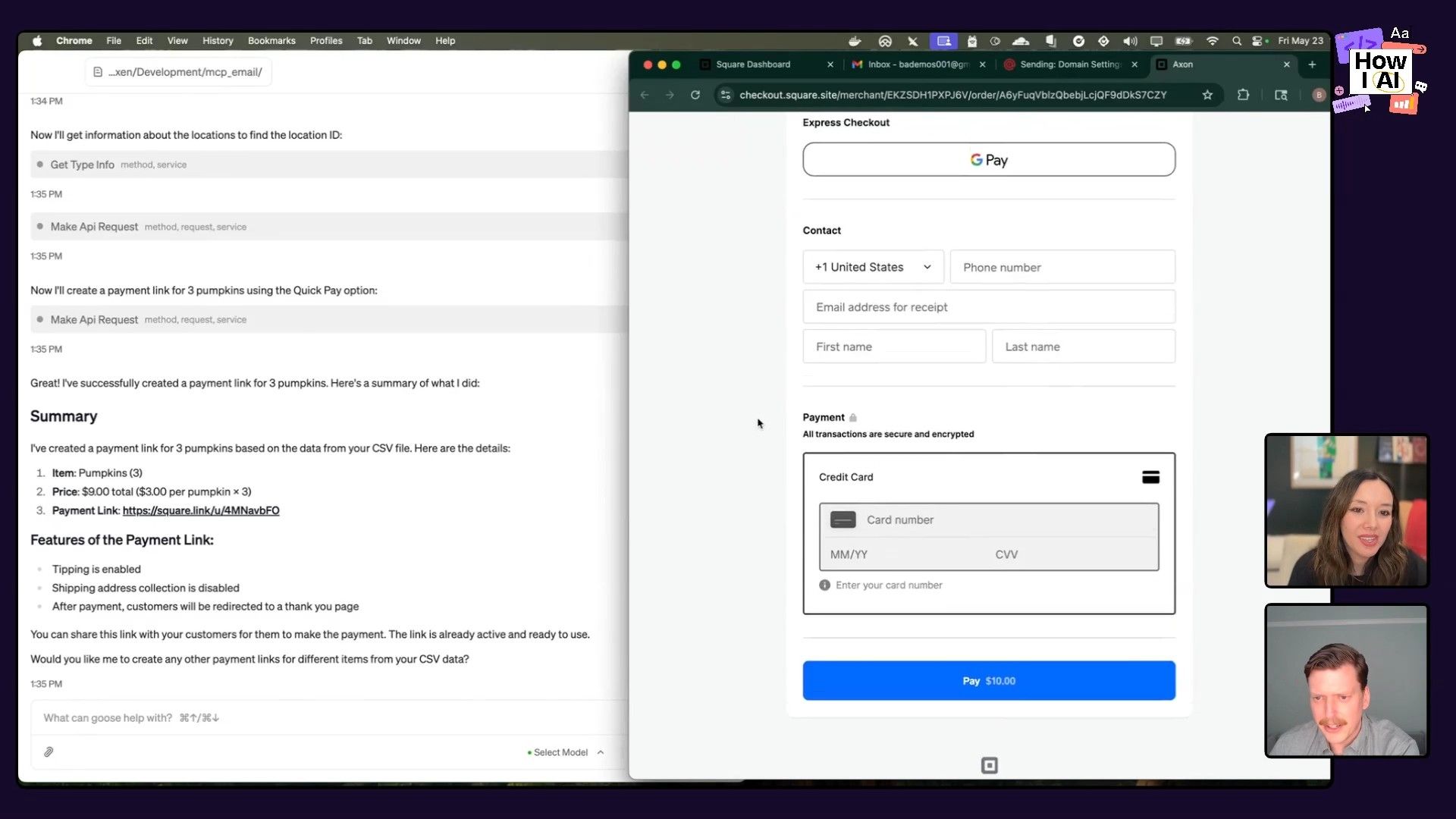
Task: Open the +1 United States country dropdown
Action: pos(873,267)
